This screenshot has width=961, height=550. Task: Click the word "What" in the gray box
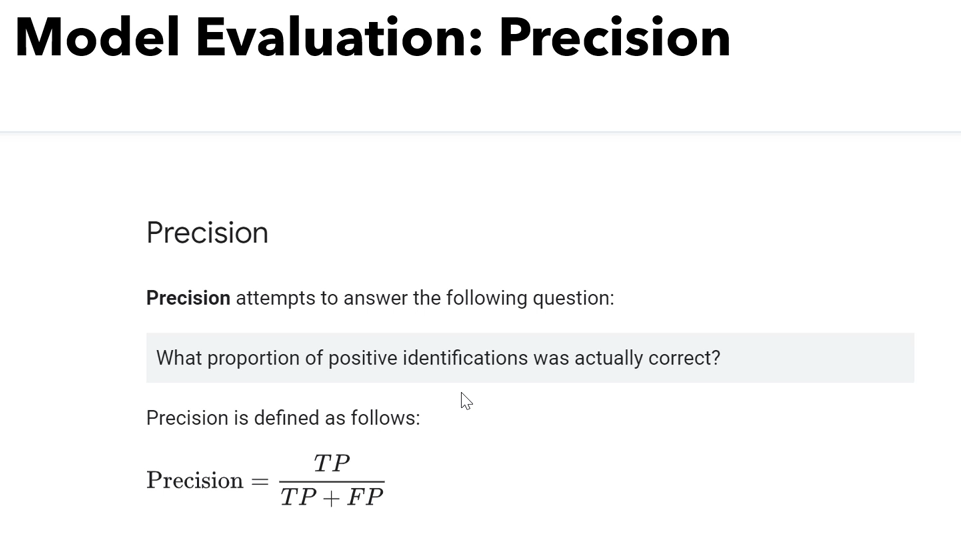[179, 358]
